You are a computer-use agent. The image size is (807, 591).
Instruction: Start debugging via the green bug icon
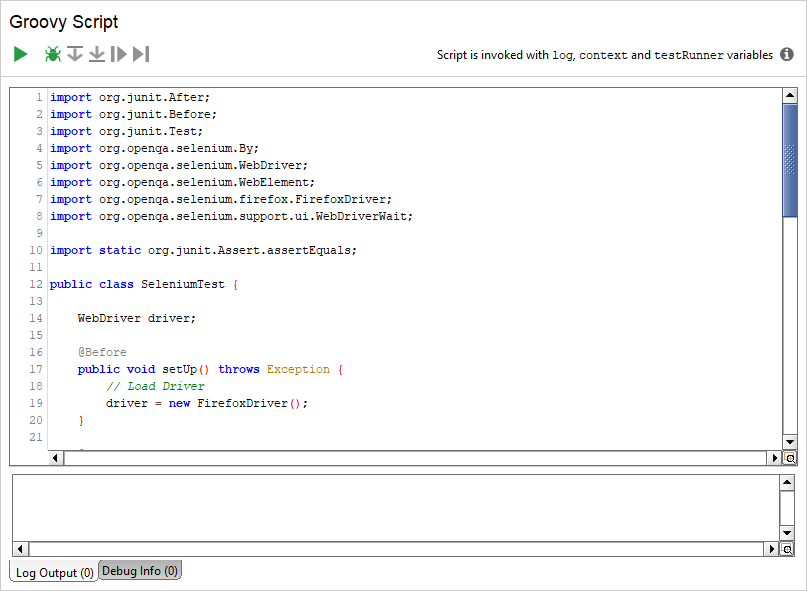(x=52, y=54)
